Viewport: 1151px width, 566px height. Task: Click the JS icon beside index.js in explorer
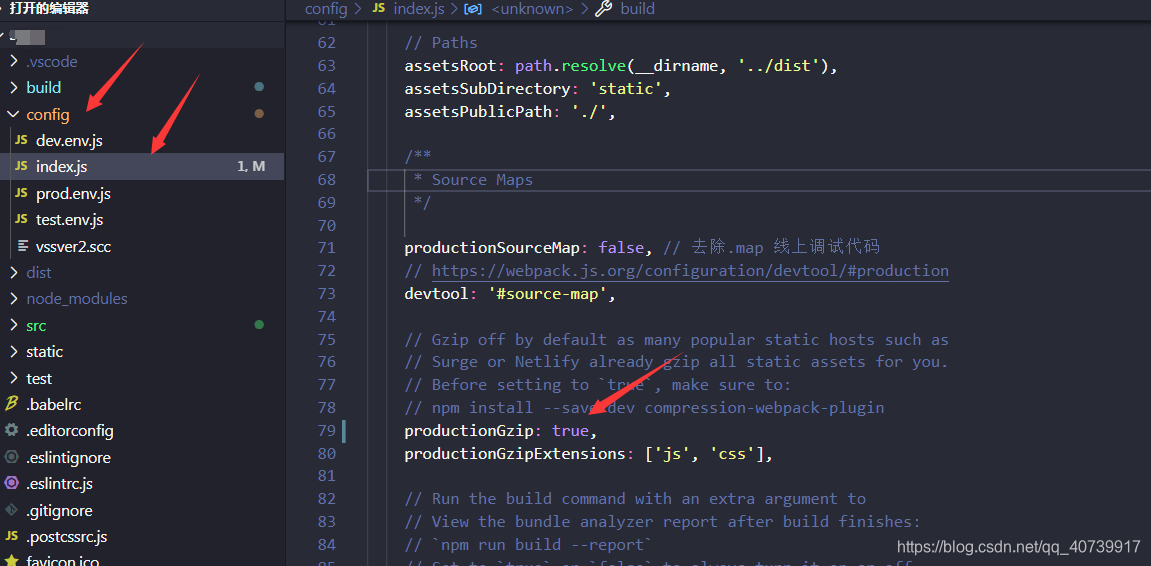22,167
